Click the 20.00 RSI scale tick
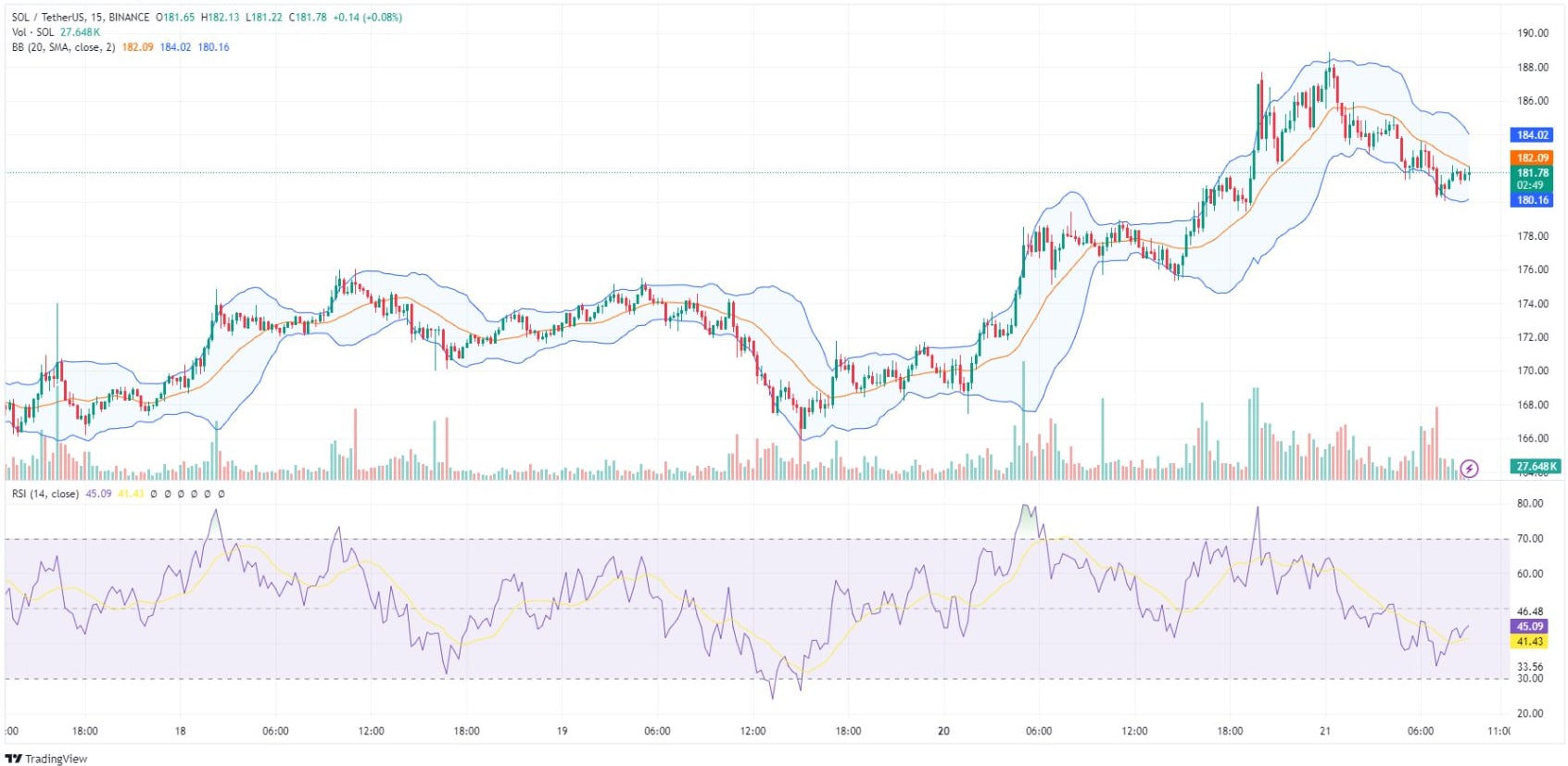 (1530, 714)
